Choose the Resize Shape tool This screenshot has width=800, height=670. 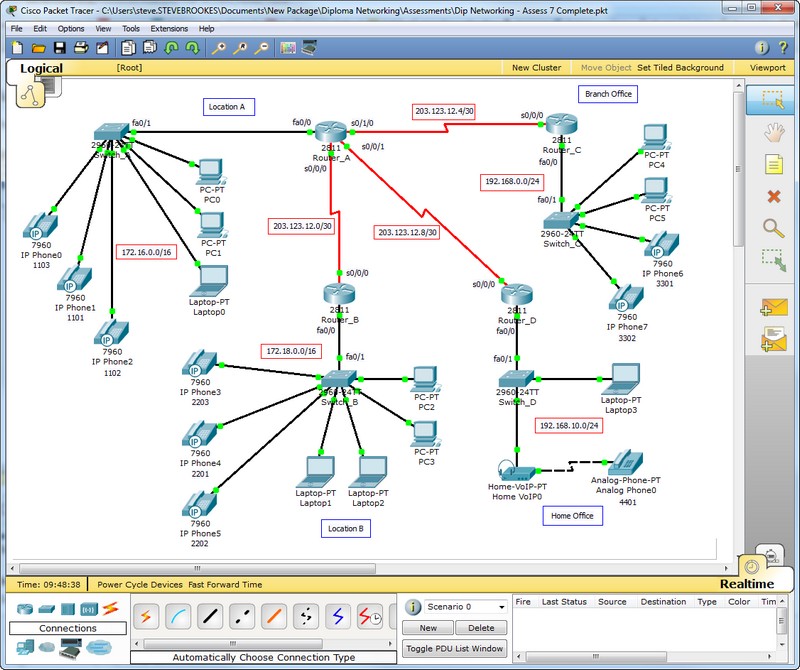coord(774,260)
